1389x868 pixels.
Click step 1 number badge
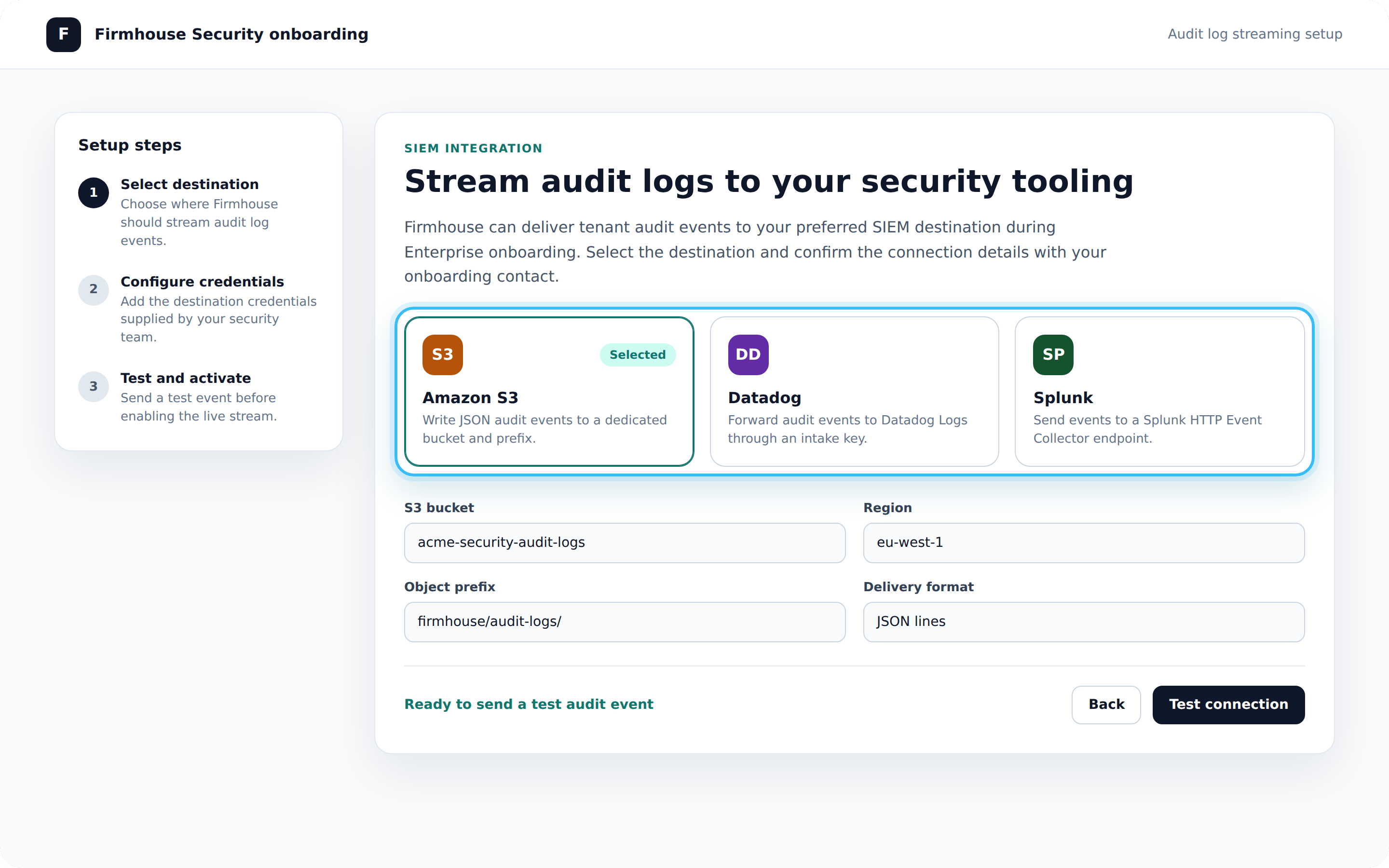pyautogui.click(x=94, y=193)
